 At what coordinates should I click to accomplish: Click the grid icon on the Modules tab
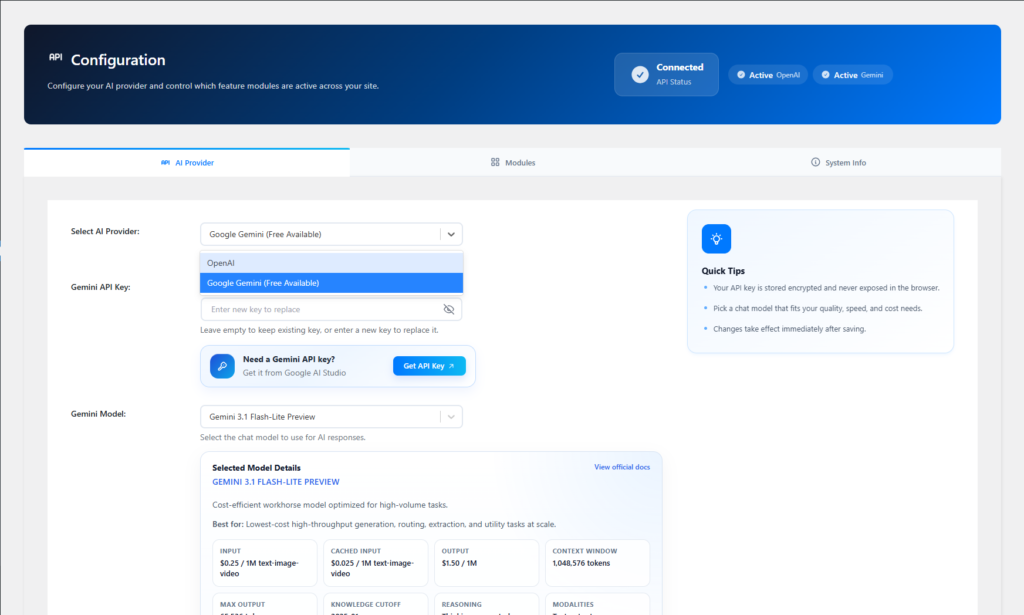(x=494, y=161)
